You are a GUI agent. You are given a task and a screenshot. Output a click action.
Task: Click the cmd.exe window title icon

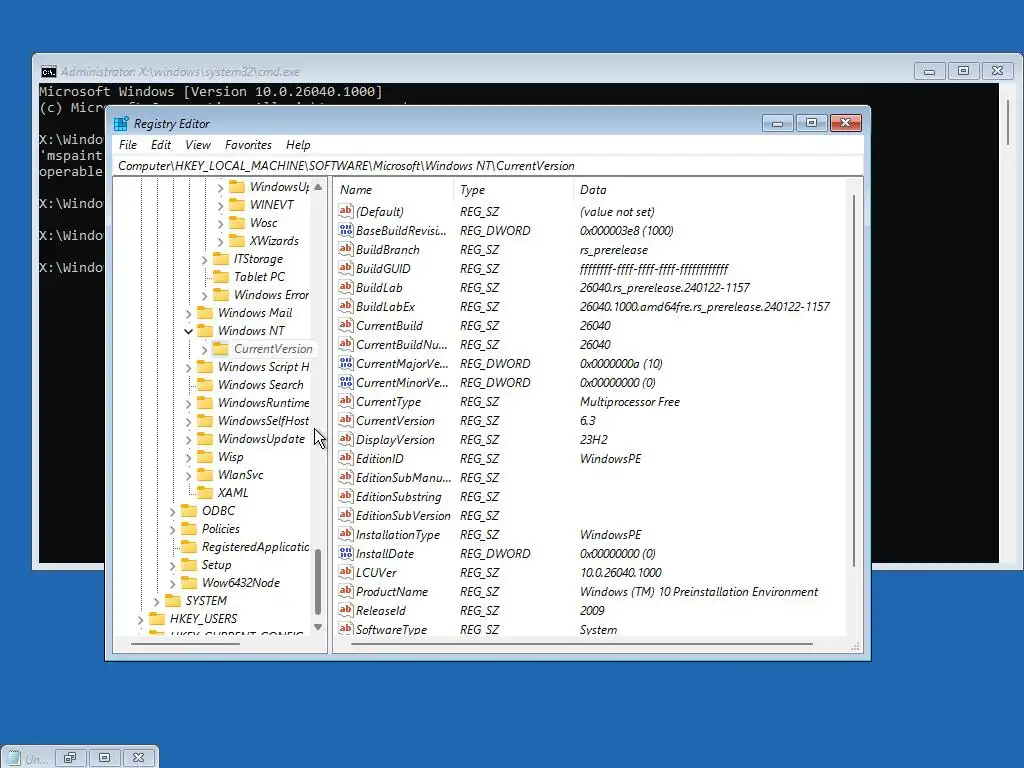48,72
